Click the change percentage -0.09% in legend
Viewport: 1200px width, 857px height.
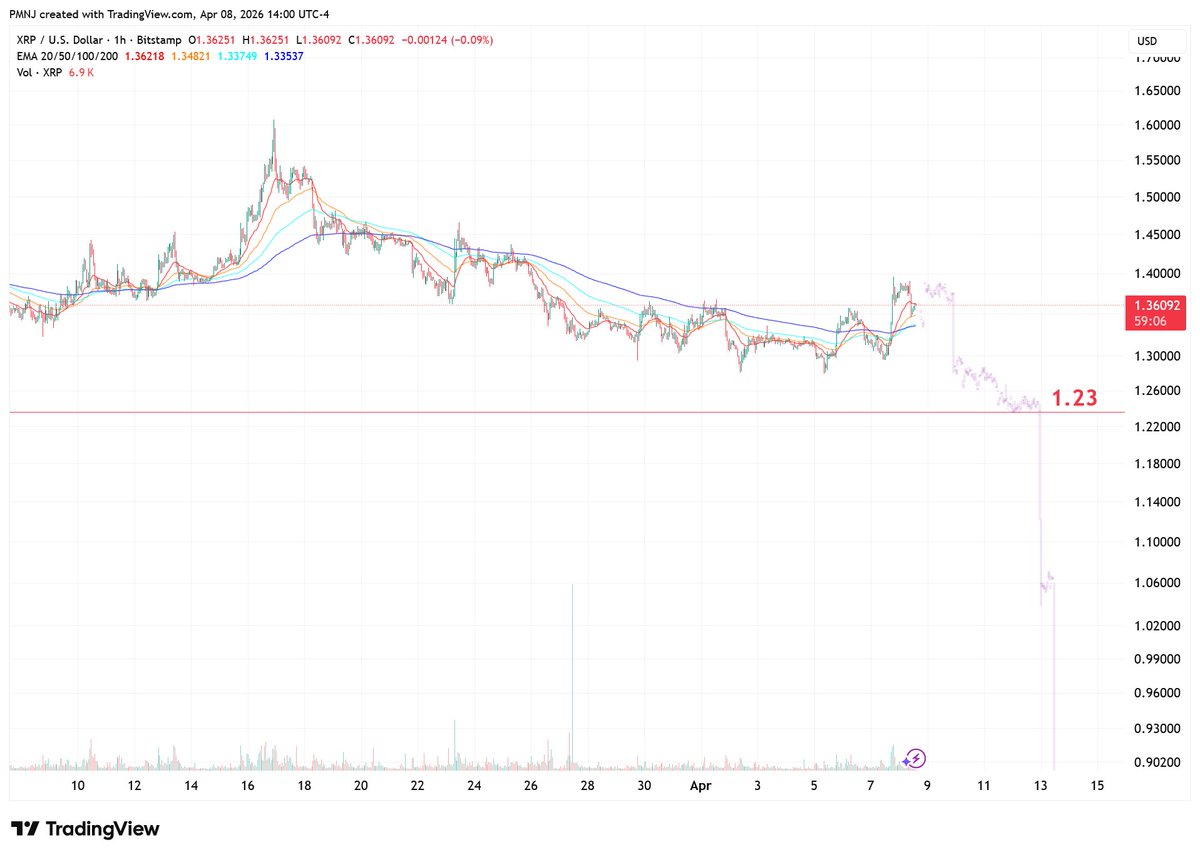pos(472,41)
